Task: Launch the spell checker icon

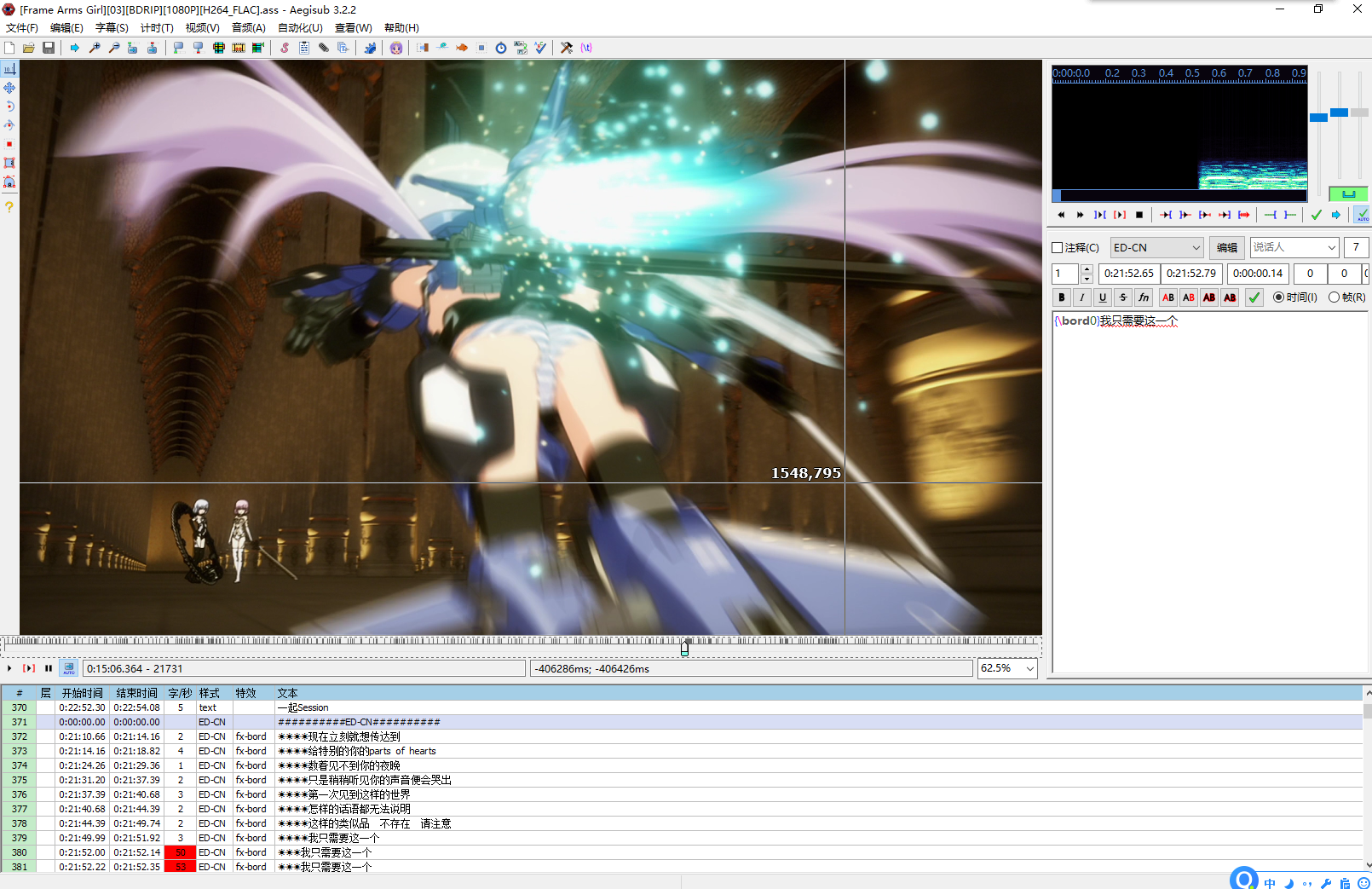Action: [540, 48]
